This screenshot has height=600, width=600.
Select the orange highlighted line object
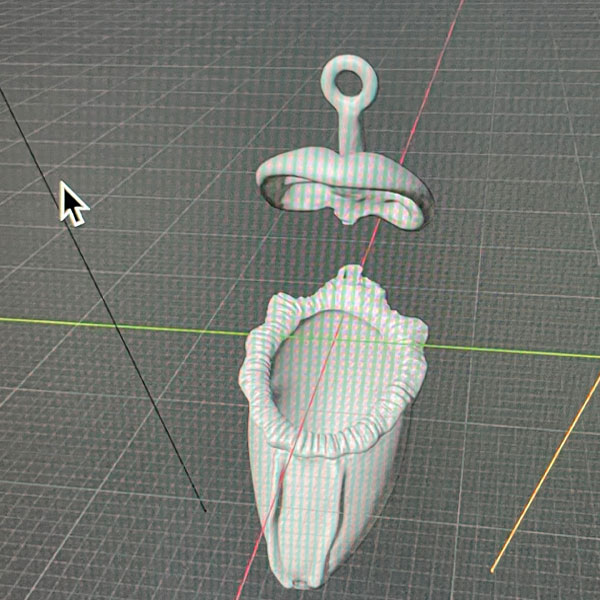[x=546, y=474]
